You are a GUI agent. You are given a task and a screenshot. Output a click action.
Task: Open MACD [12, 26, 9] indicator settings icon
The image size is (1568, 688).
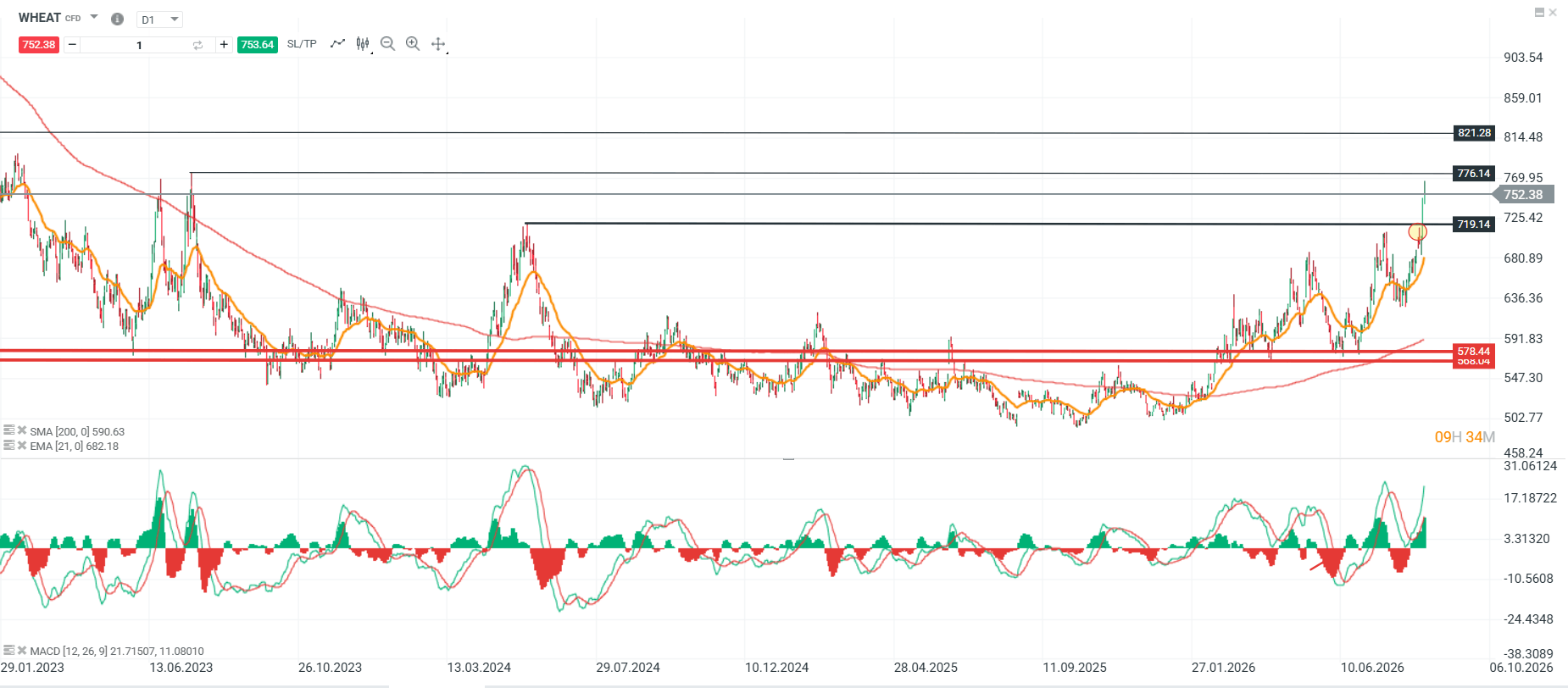pyautogui.click(x=8, y=651)
